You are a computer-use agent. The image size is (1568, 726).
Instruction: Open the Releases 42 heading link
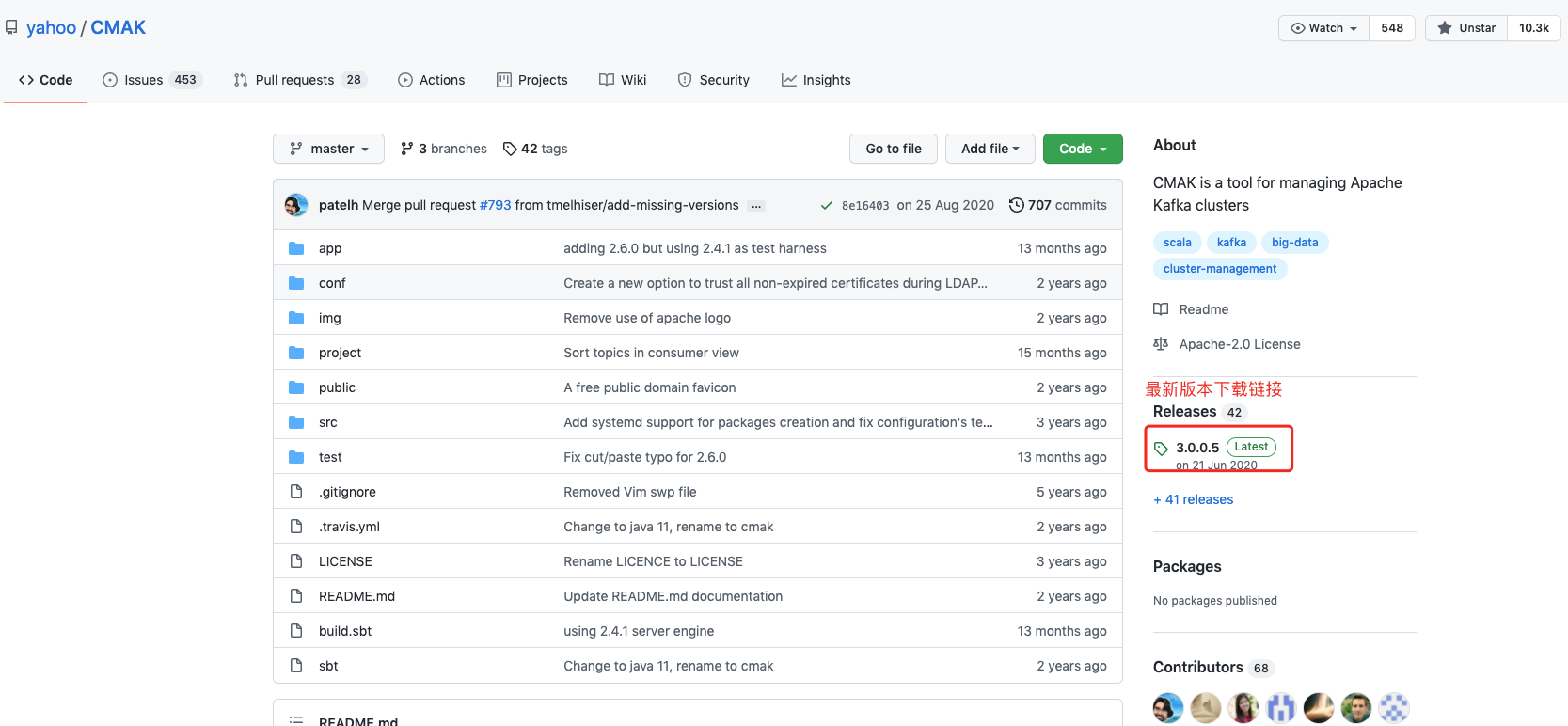click(1199, 412)
